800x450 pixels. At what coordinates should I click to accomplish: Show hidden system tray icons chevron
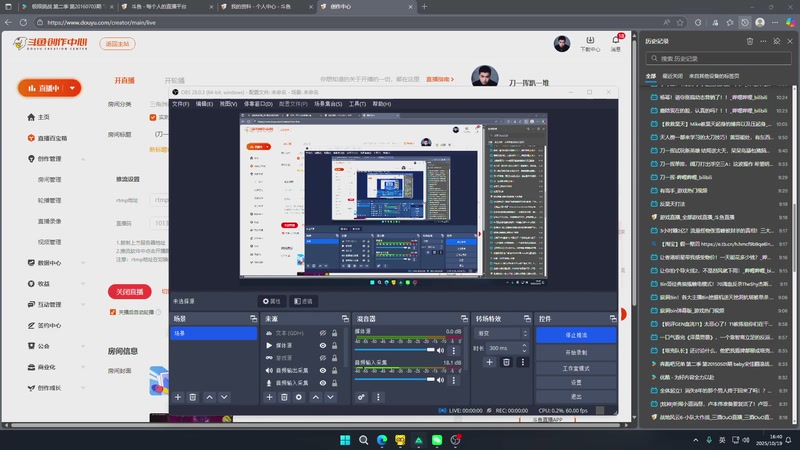pos(695,440)
